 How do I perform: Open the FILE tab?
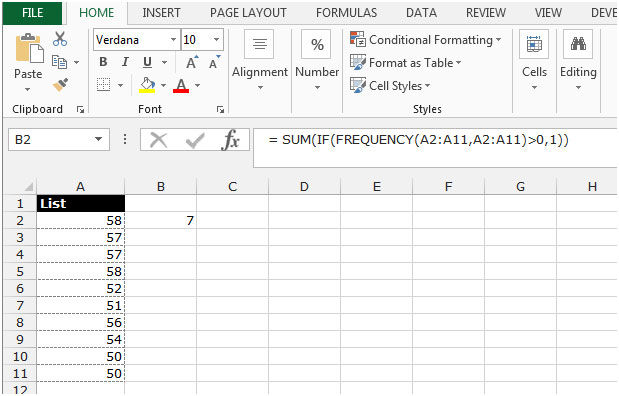click(x=32, y=13)
